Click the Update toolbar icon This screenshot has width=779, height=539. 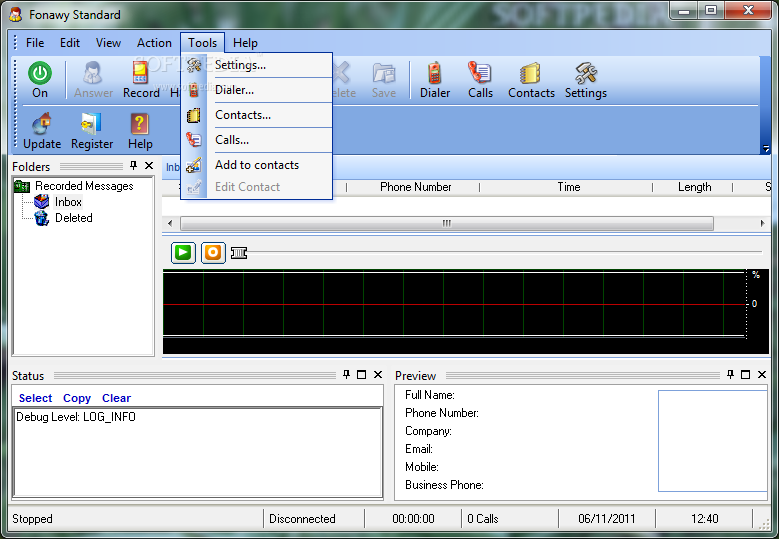(42, 131)
